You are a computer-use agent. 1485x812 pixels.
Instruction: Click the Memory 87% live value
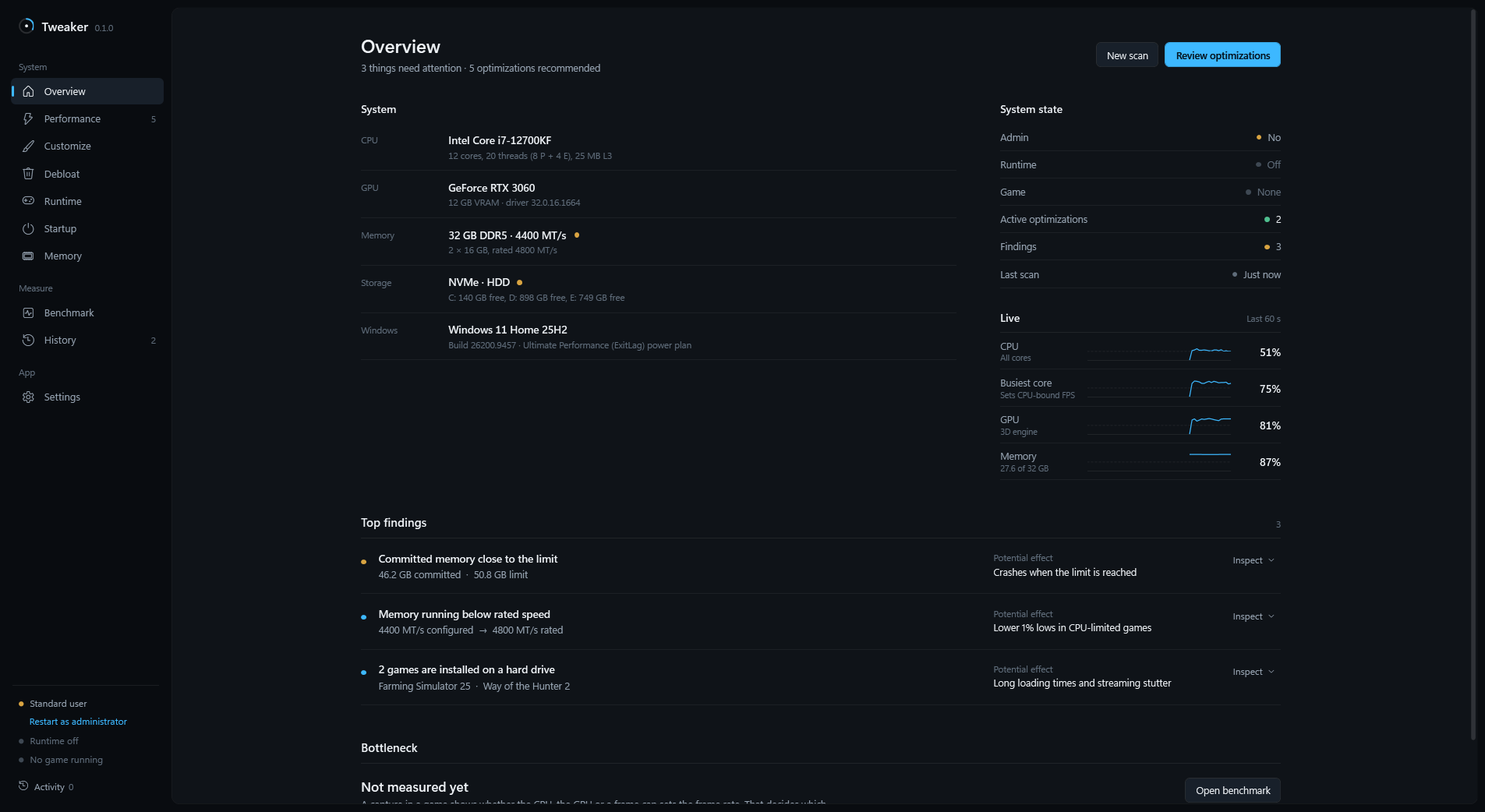[1270, 462]
